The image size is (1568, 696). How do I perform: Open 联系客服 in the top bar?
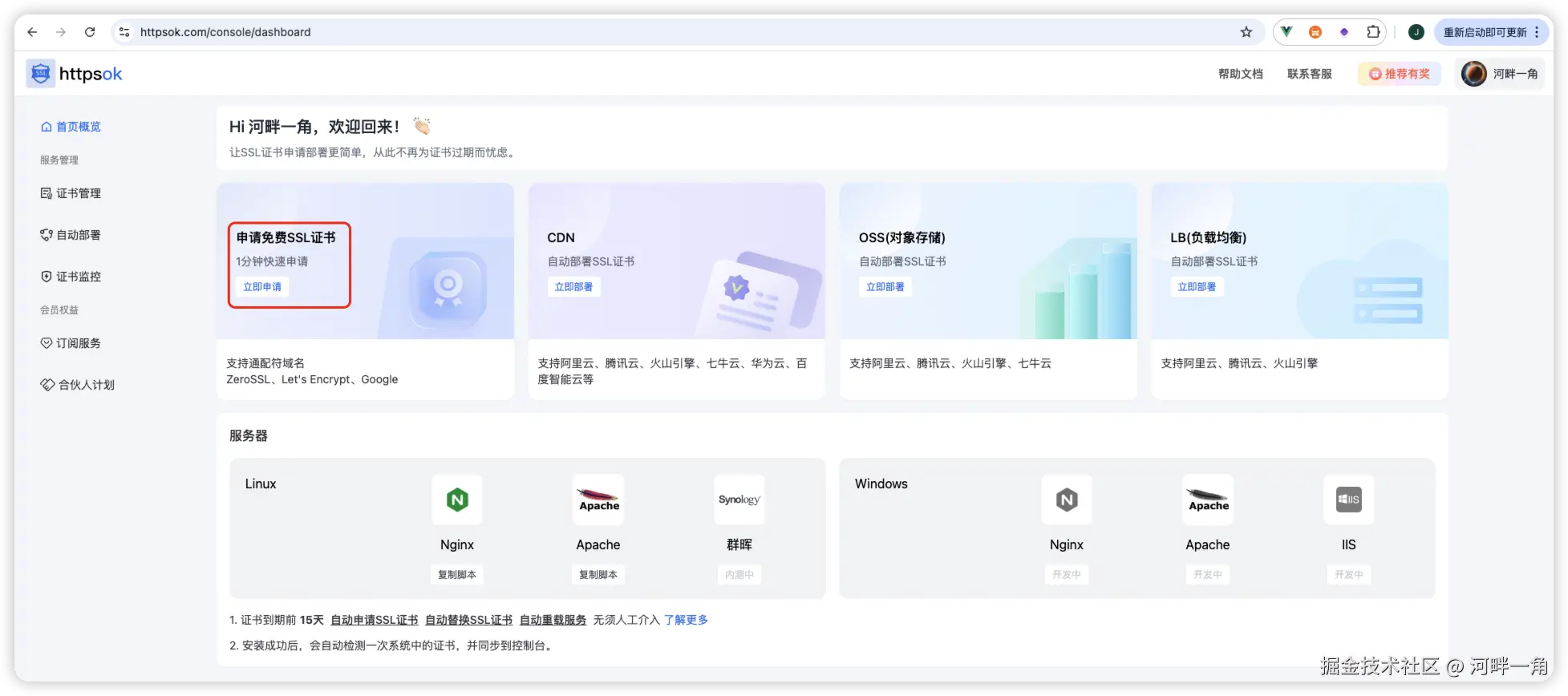click(x=1309, y=74)
